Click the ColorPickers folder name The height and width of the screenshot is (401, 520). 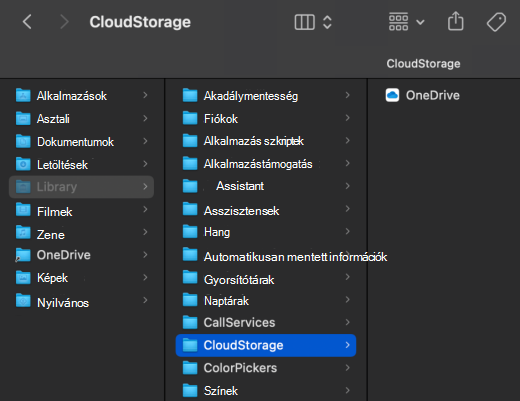coord(240,368)
